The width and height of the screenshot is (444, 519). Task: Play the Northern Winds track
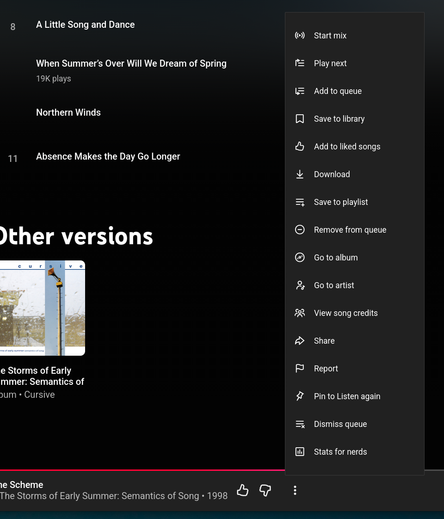(68, 113)
